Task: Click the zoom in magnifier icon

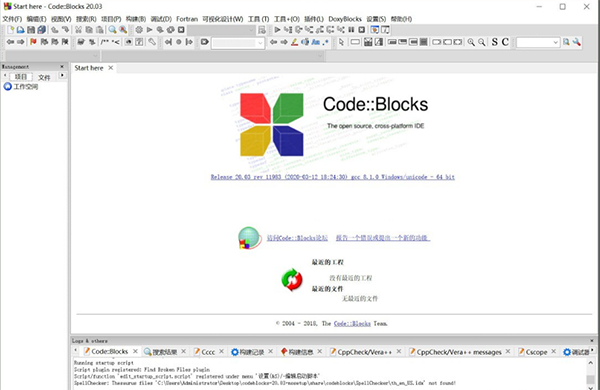Action: click(x=471, y=42)
